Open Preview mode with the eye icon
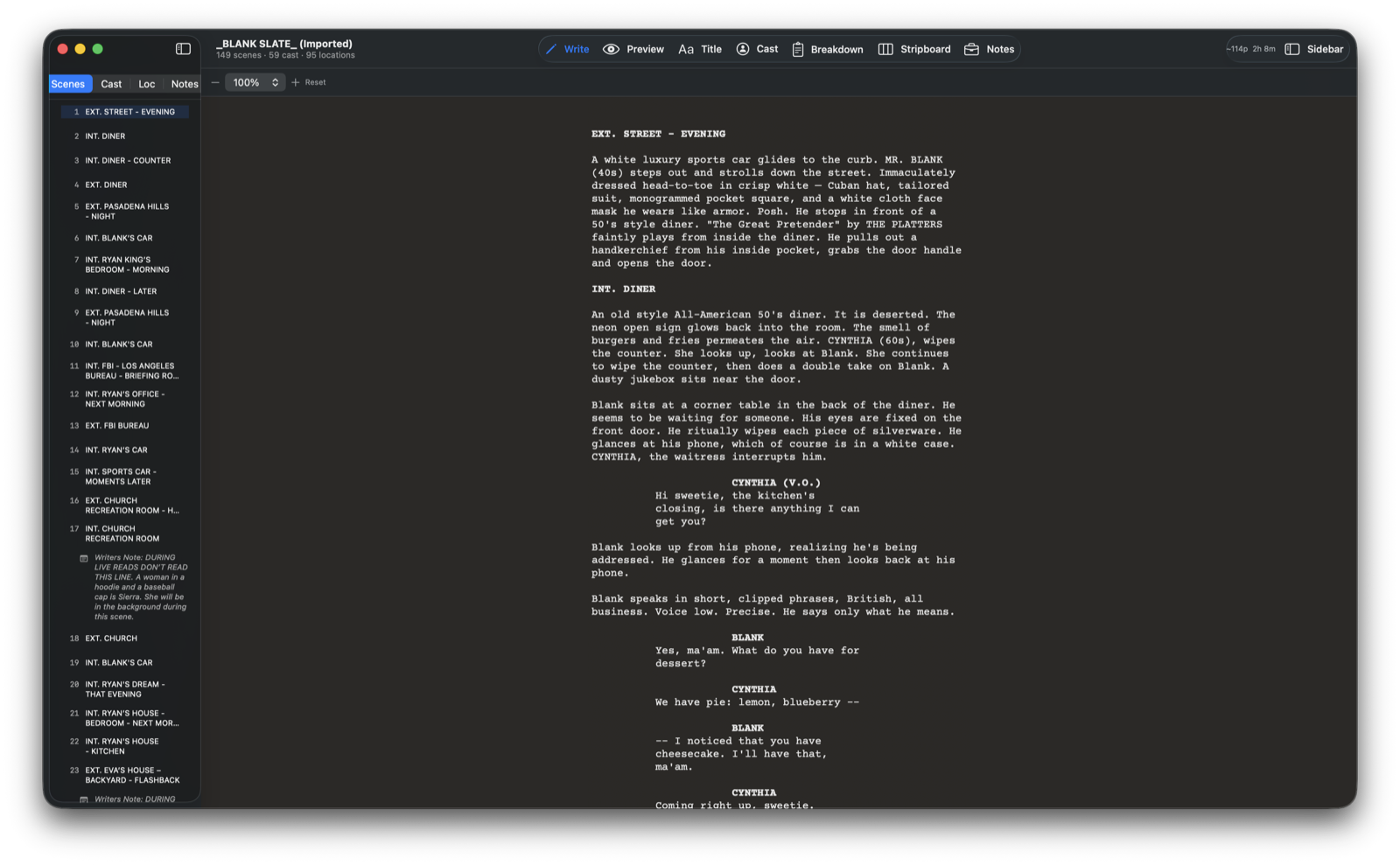Viewport: 1400px width, 865px height. pos(633,49)
